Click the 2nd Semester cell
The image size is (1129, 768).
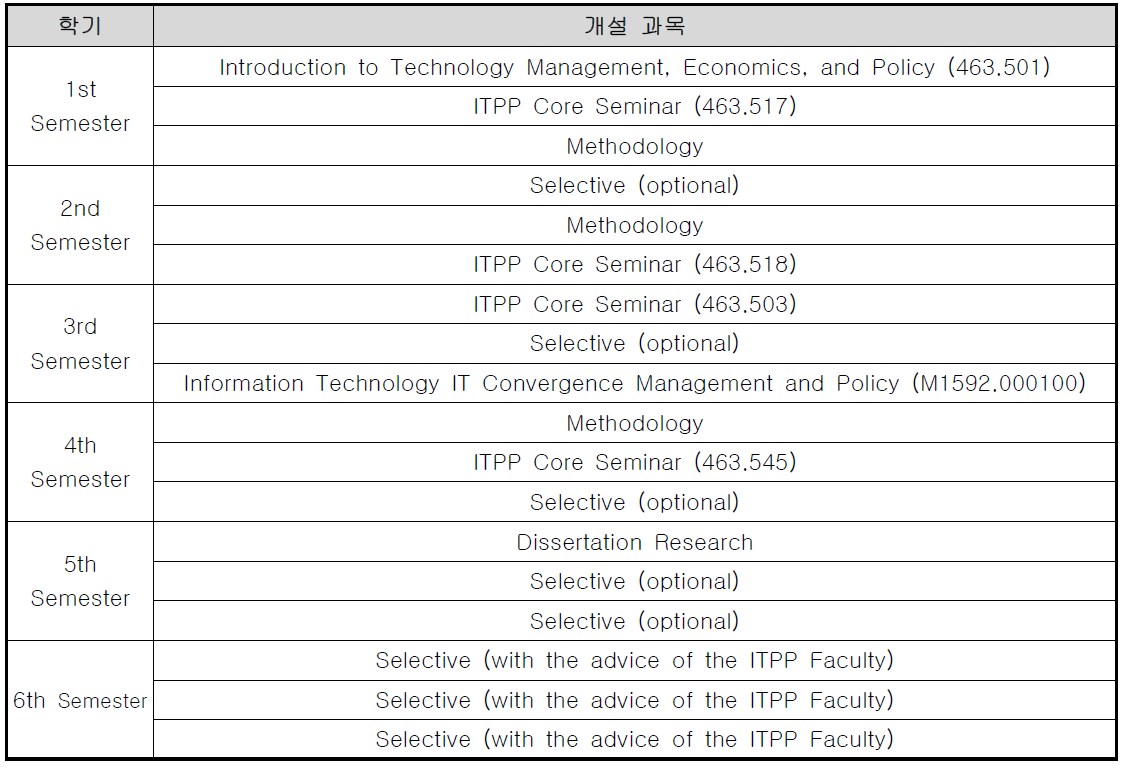(80, 225)
